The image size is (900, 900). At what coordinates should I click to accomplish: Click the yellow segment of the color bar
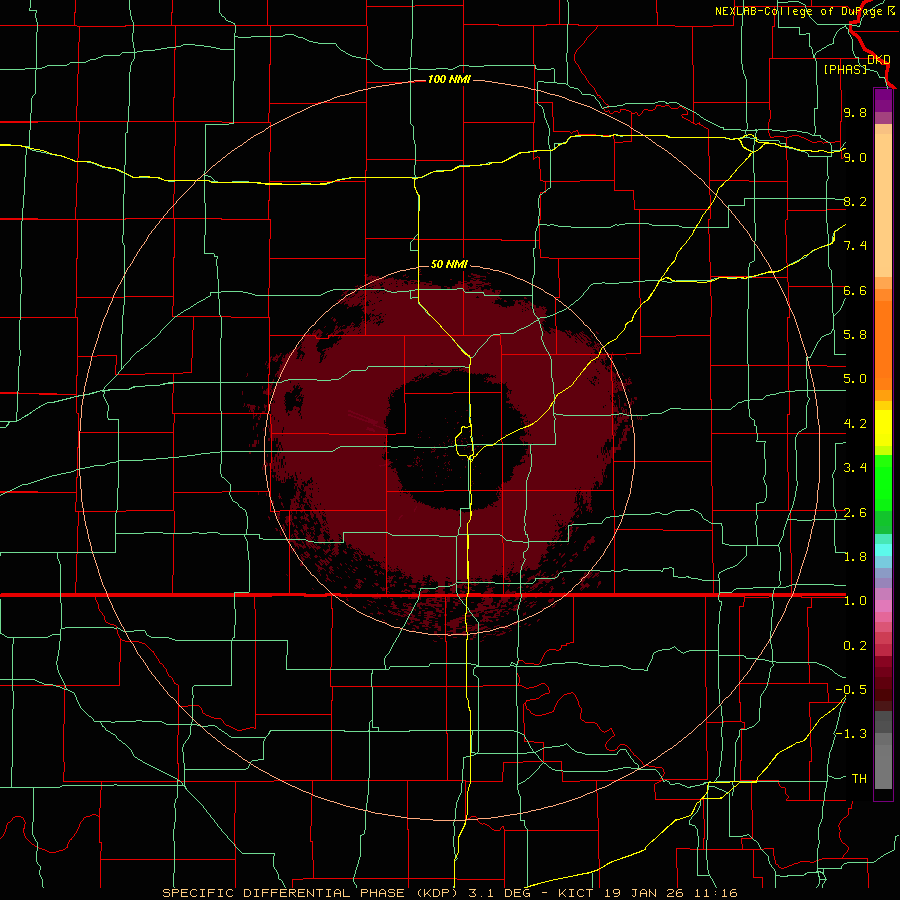883,428
